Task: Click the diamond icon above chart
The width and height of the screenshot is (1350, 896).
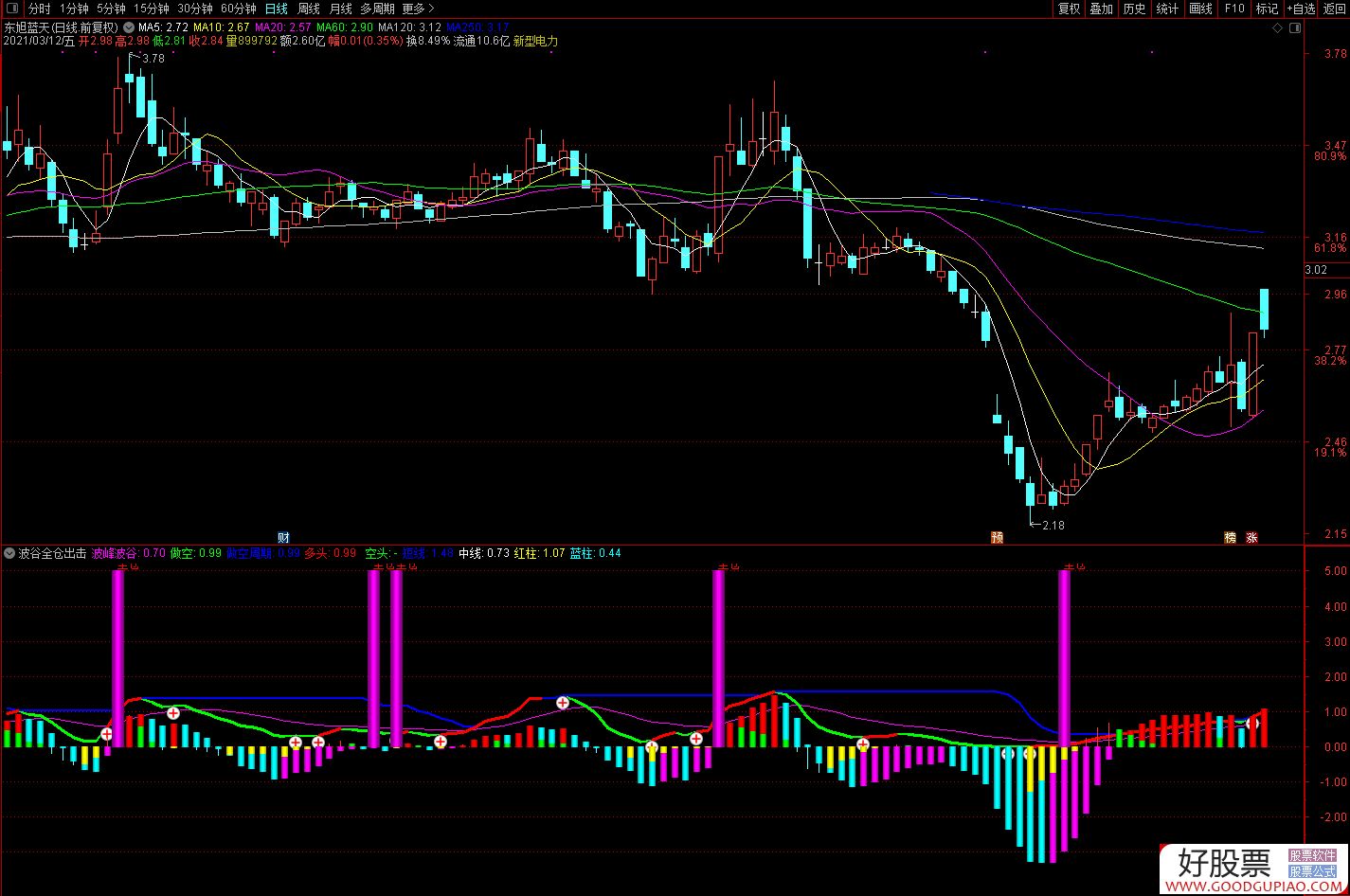Action: click(x=1277, y=29)
